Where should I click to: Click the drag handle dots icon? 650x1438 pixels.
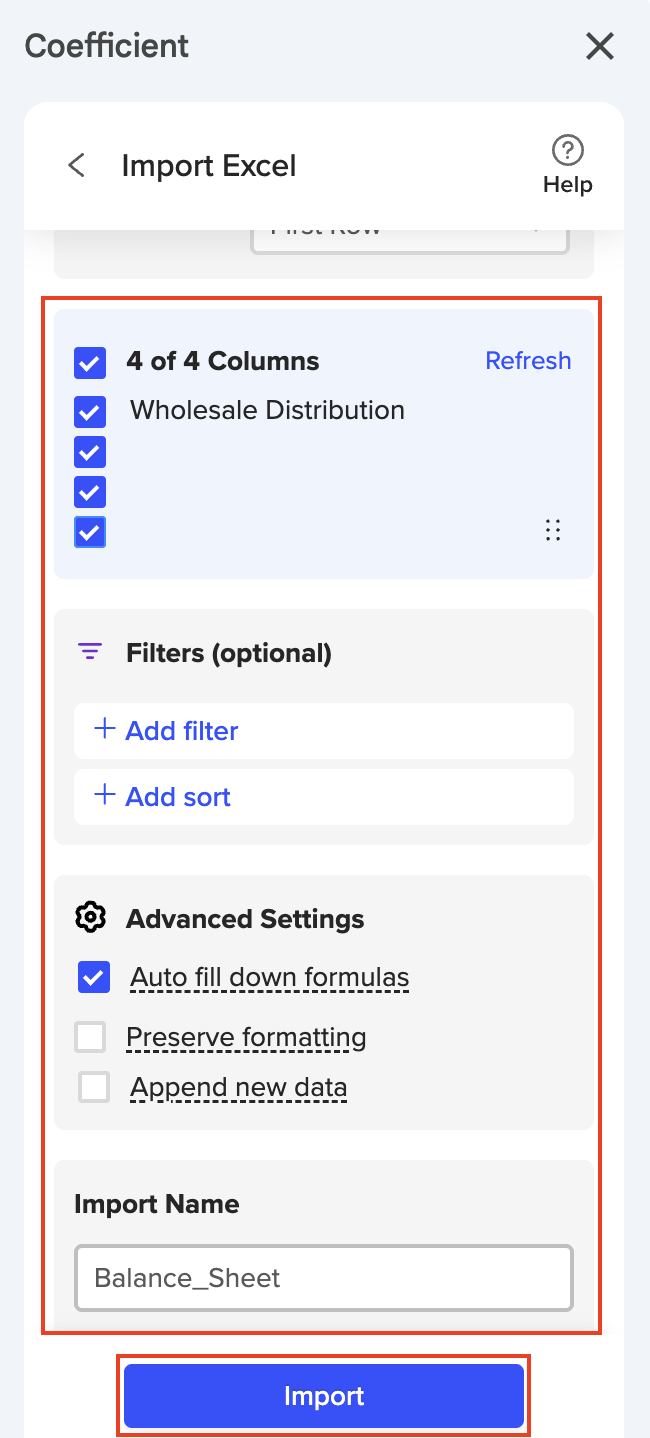coord(552,530)
